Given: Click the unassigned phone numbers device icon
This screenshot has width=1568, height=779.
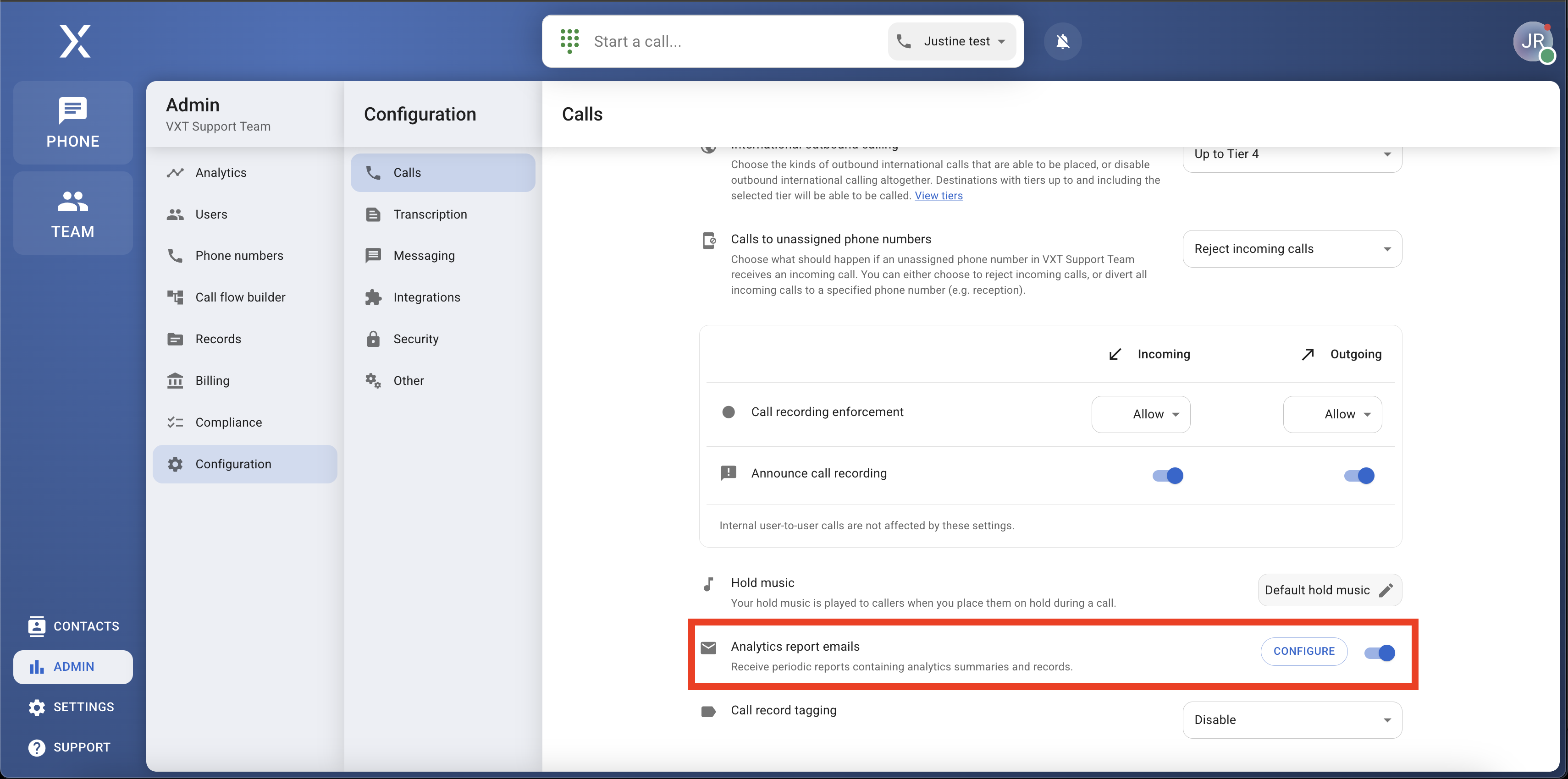Looking at the screenshot, I should click(x=709, y=241).
